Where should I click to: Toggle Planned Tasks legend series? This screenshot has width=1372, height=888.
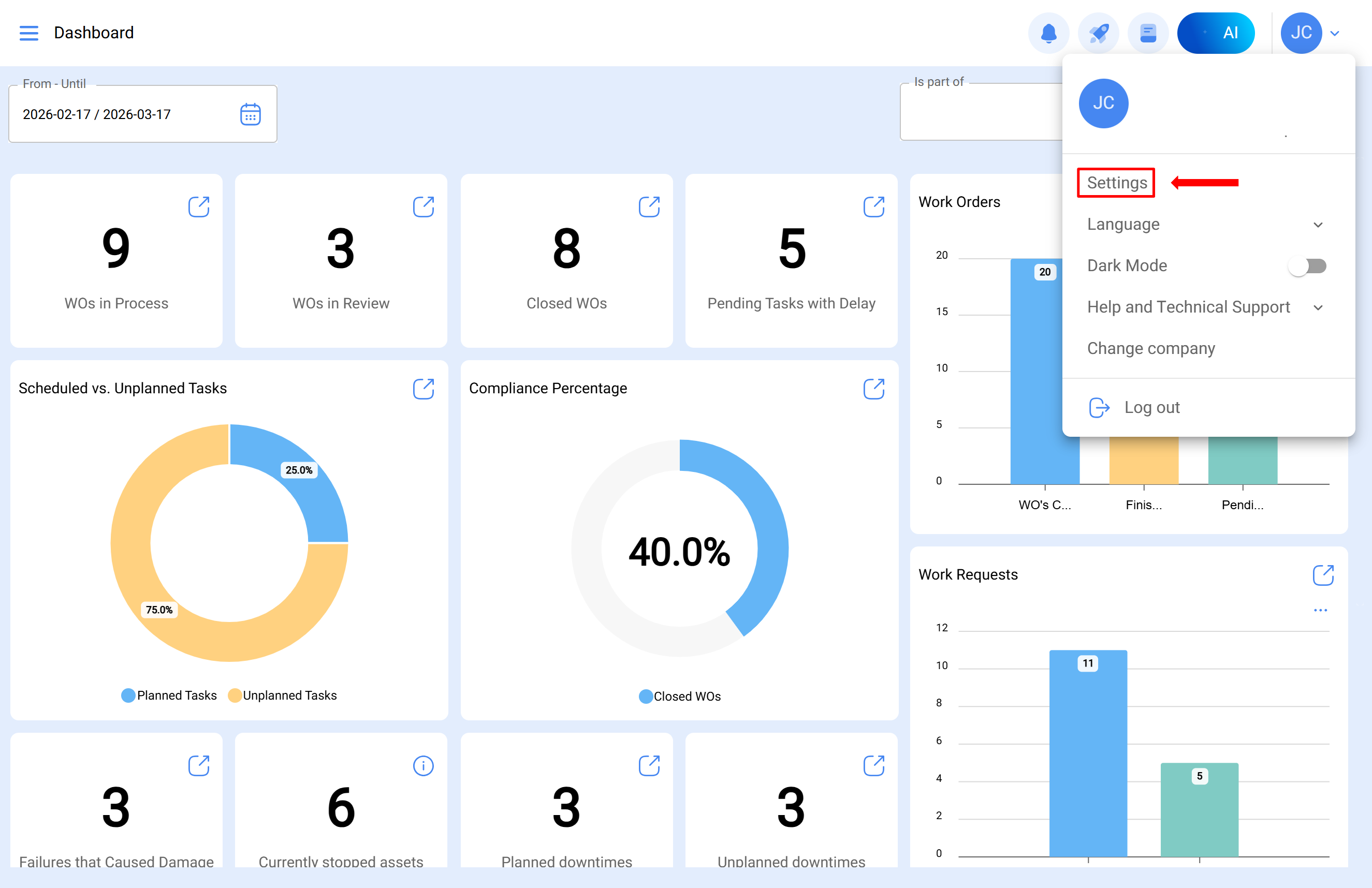[169, 695]
